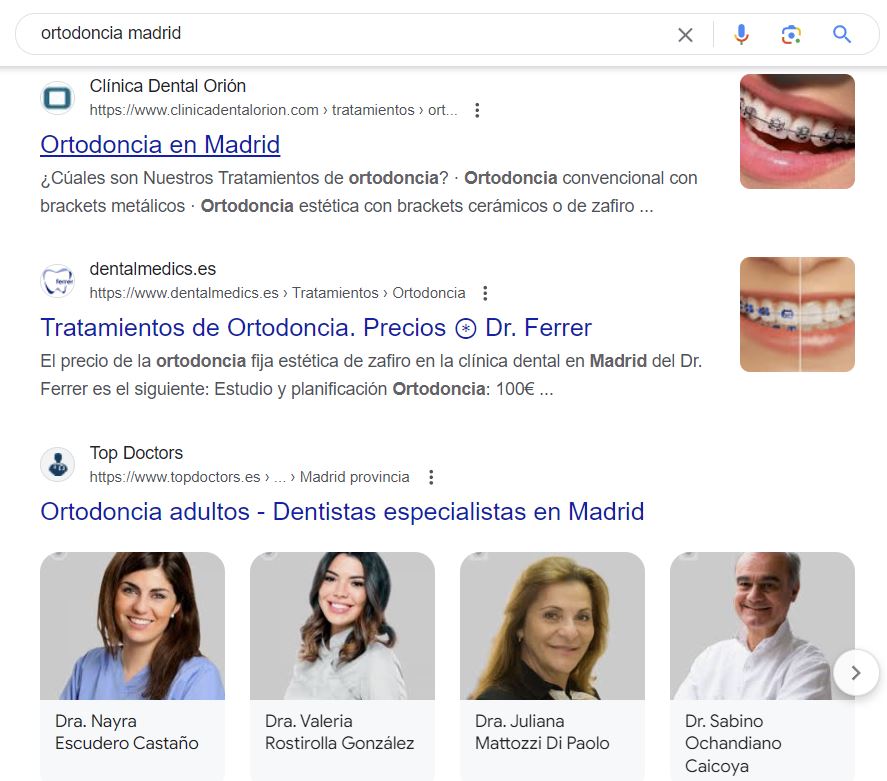This screenshot has height=781, width=887.
Task: Click the Clínica Dental Orión favicon
Action: pos(58,98)
